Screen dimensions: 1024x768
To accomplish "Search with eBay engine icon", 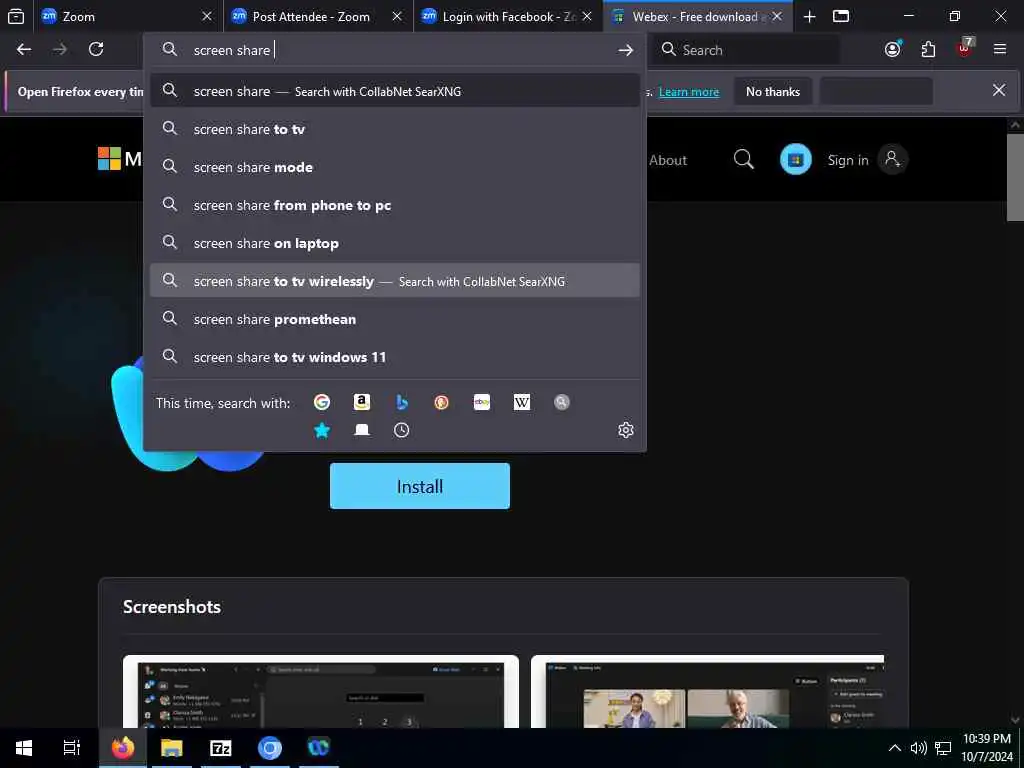I will pos(482,402).
